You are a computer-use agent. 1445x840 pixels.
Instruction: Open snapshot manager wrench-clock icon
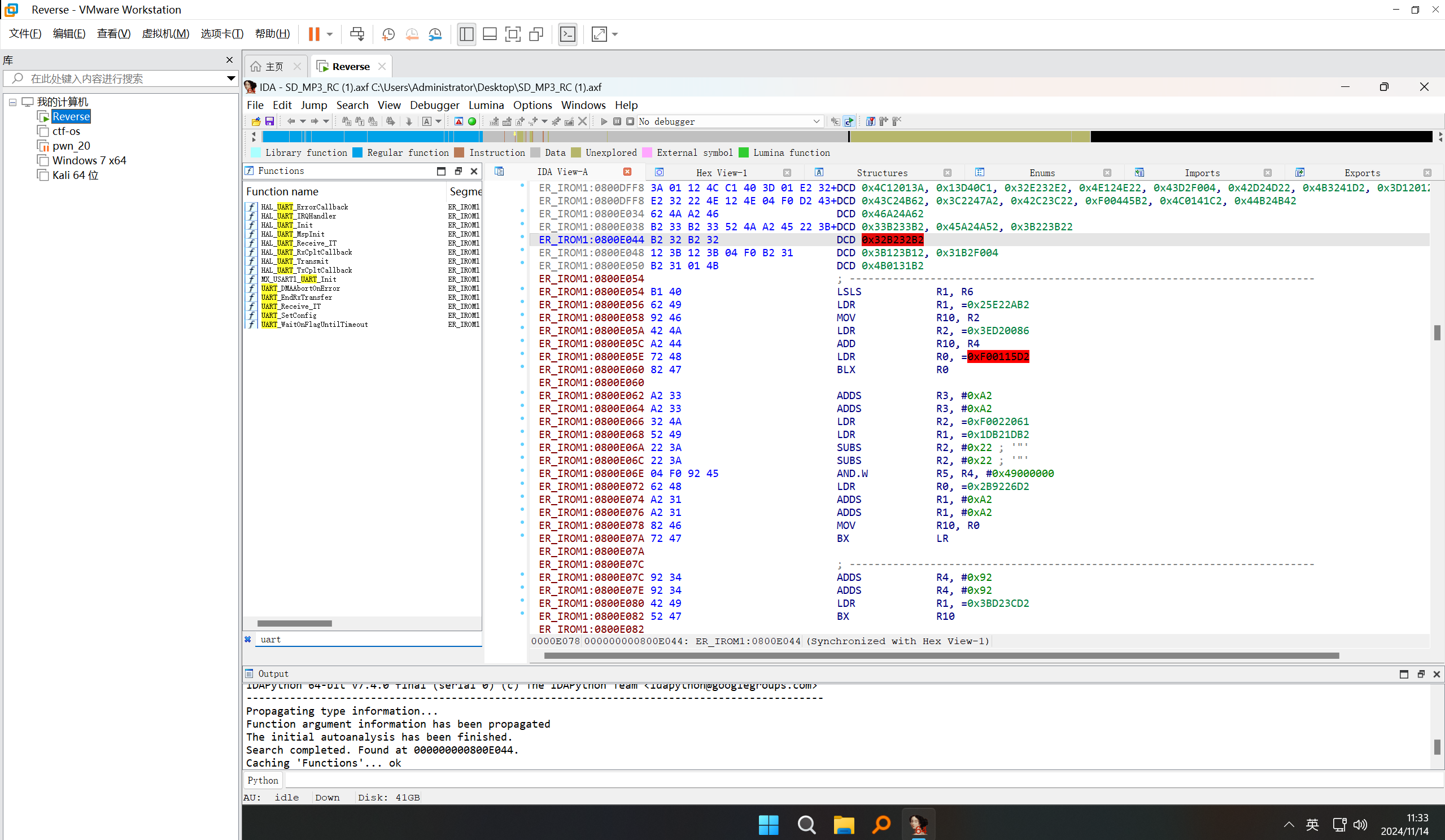coord(435,34)
